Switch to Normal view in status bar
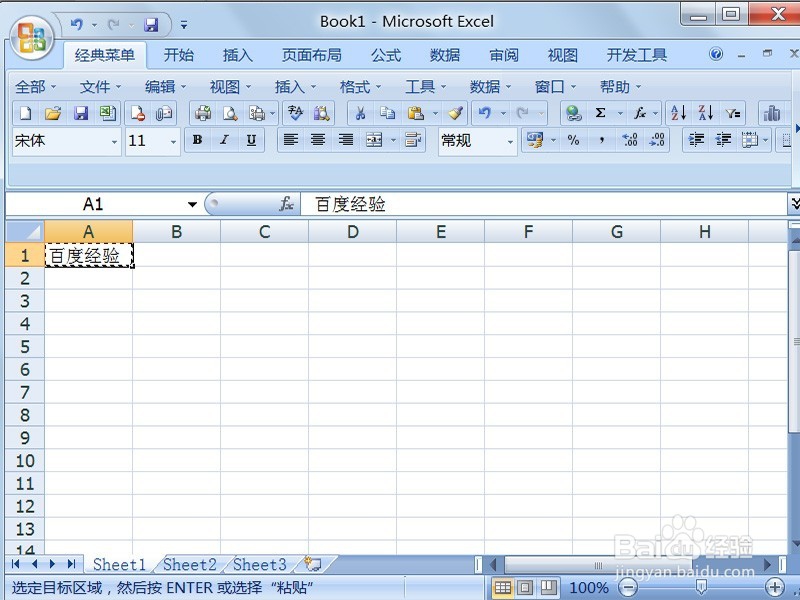The height and width of the screenshot is (600, 800). click(x=503, y=588)
